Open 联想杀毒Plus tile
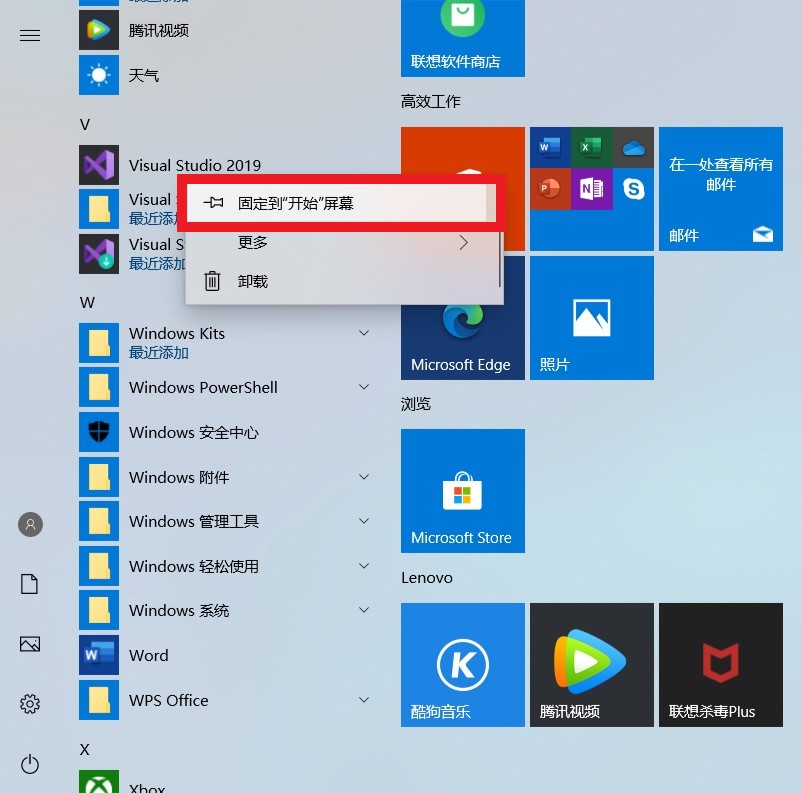 [x=721, y=665]
